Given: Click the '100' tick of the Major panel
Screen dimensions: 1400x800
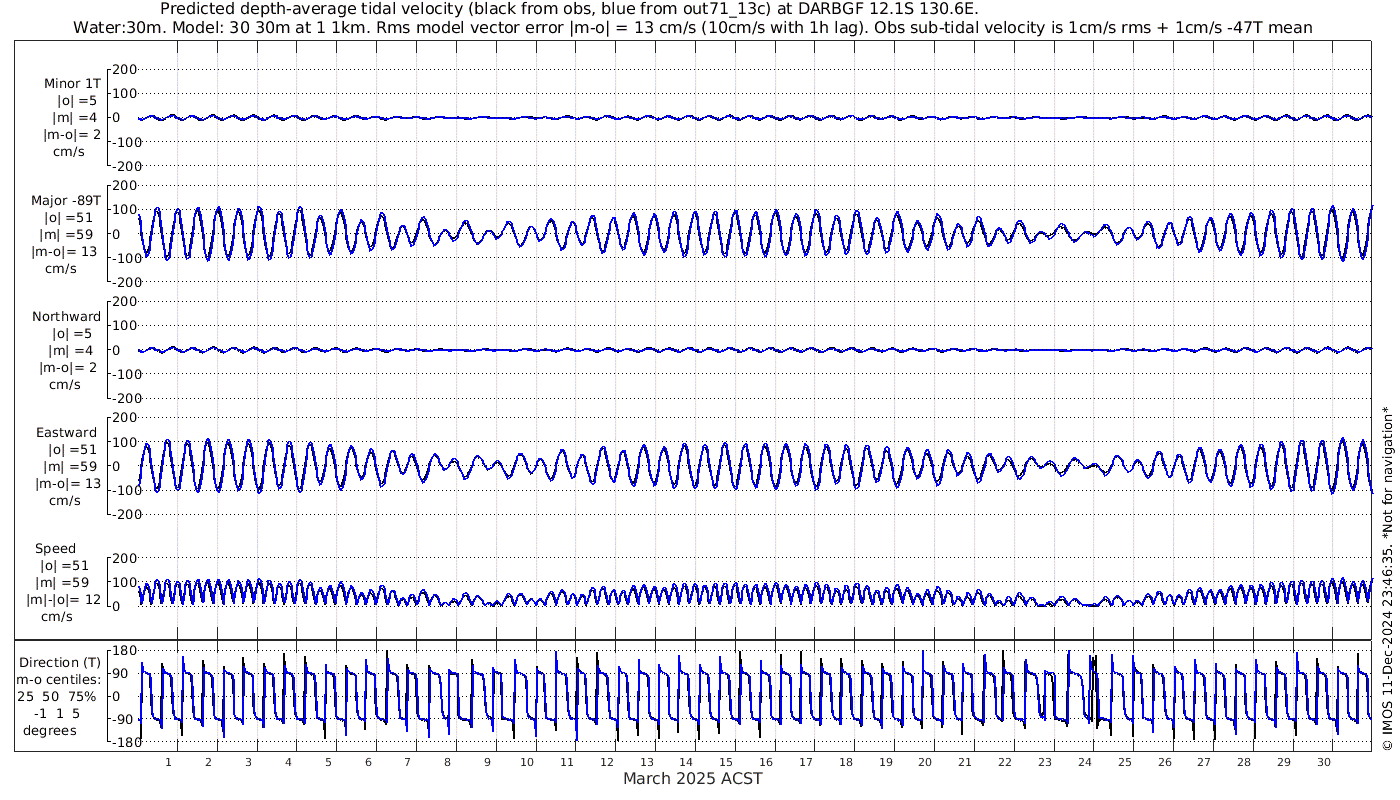Looking at the screenshot, I should 124,210.
